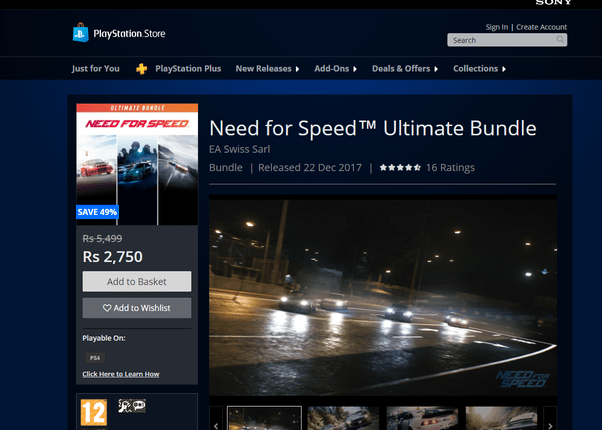Click the PS4 platform badge

coord(95,358)
